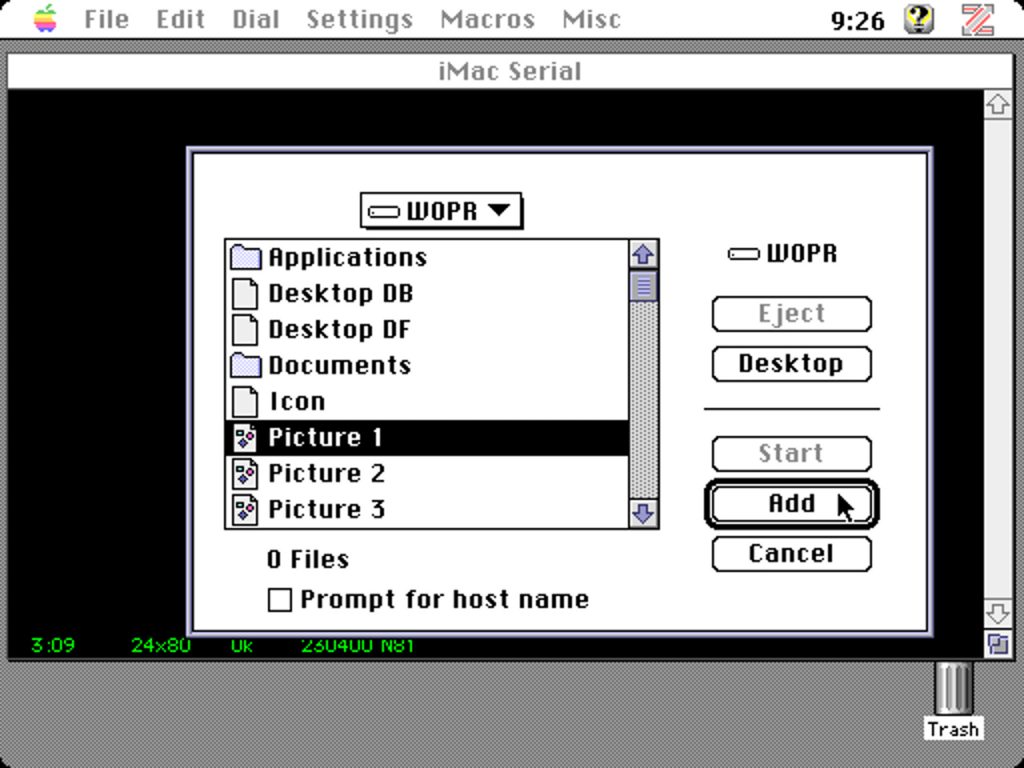Screen dimensions: 1024x768
Task: Open the Dial menu
Action: [x=256, y=20]
